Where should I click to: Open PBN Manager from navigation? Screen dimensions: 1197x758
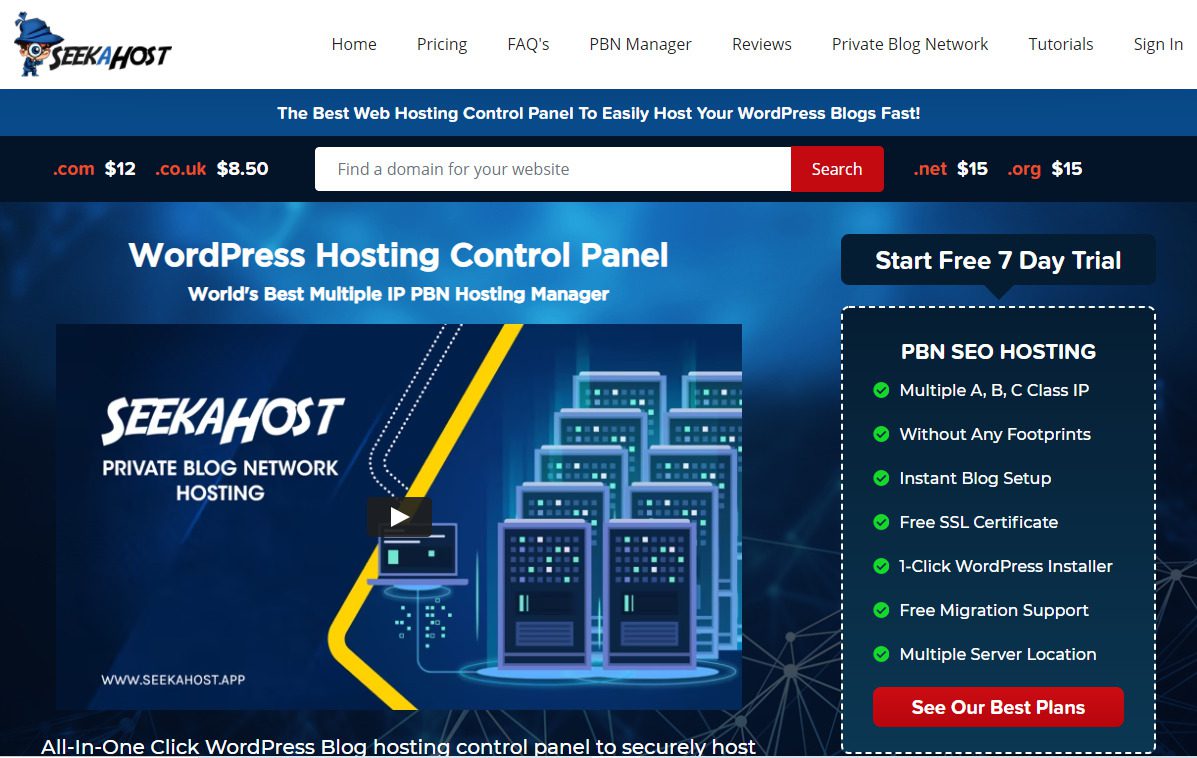tap(640, 44)
